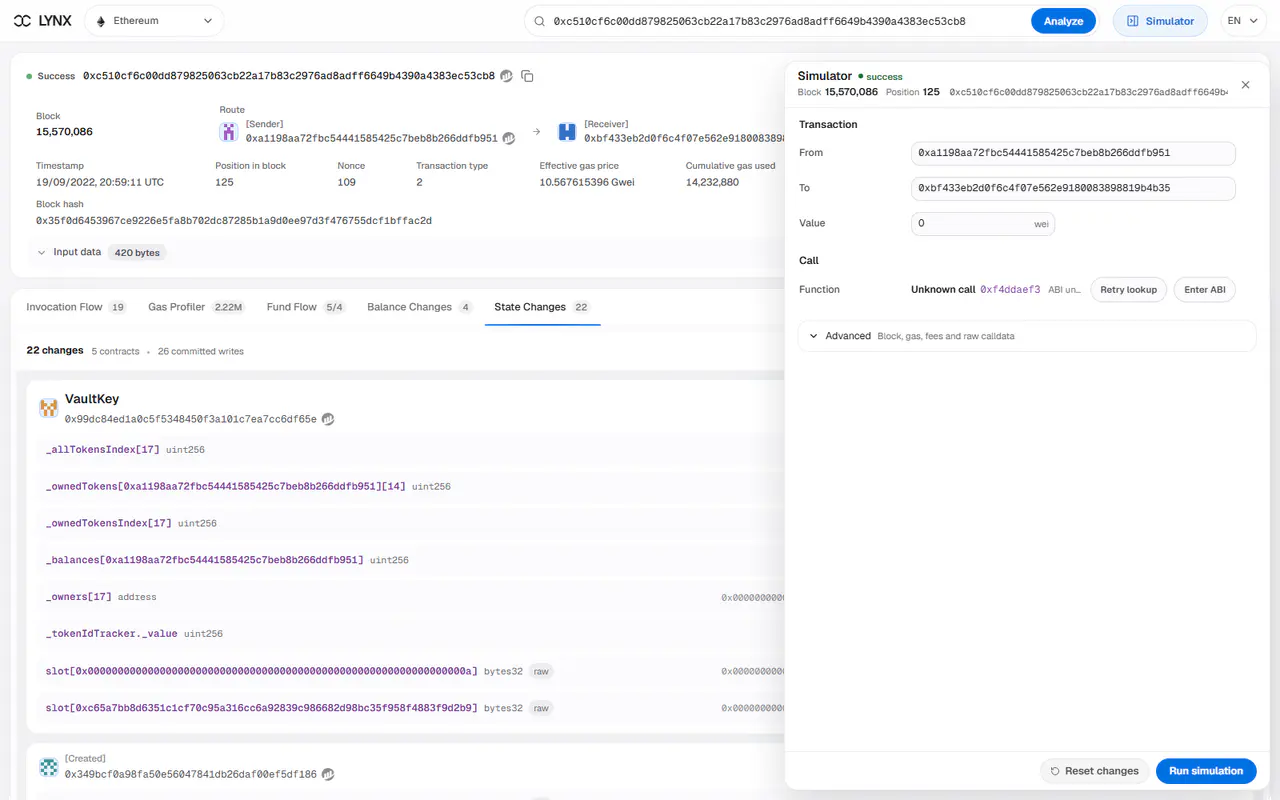Screen dimensions: 1280x800
Task: Click the created contract's teal identicon
Action: [x=49, y=767]
